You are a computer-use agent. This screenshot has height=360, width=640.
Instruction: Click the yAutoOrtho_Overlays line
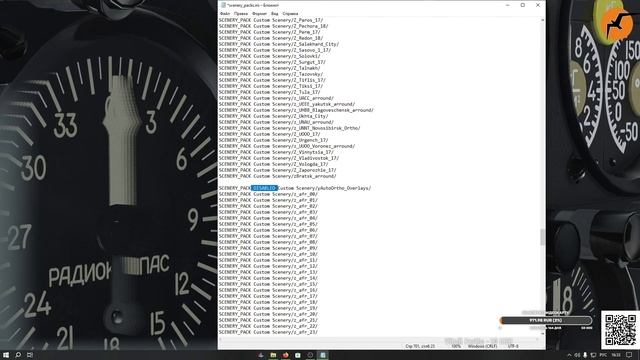295,188
